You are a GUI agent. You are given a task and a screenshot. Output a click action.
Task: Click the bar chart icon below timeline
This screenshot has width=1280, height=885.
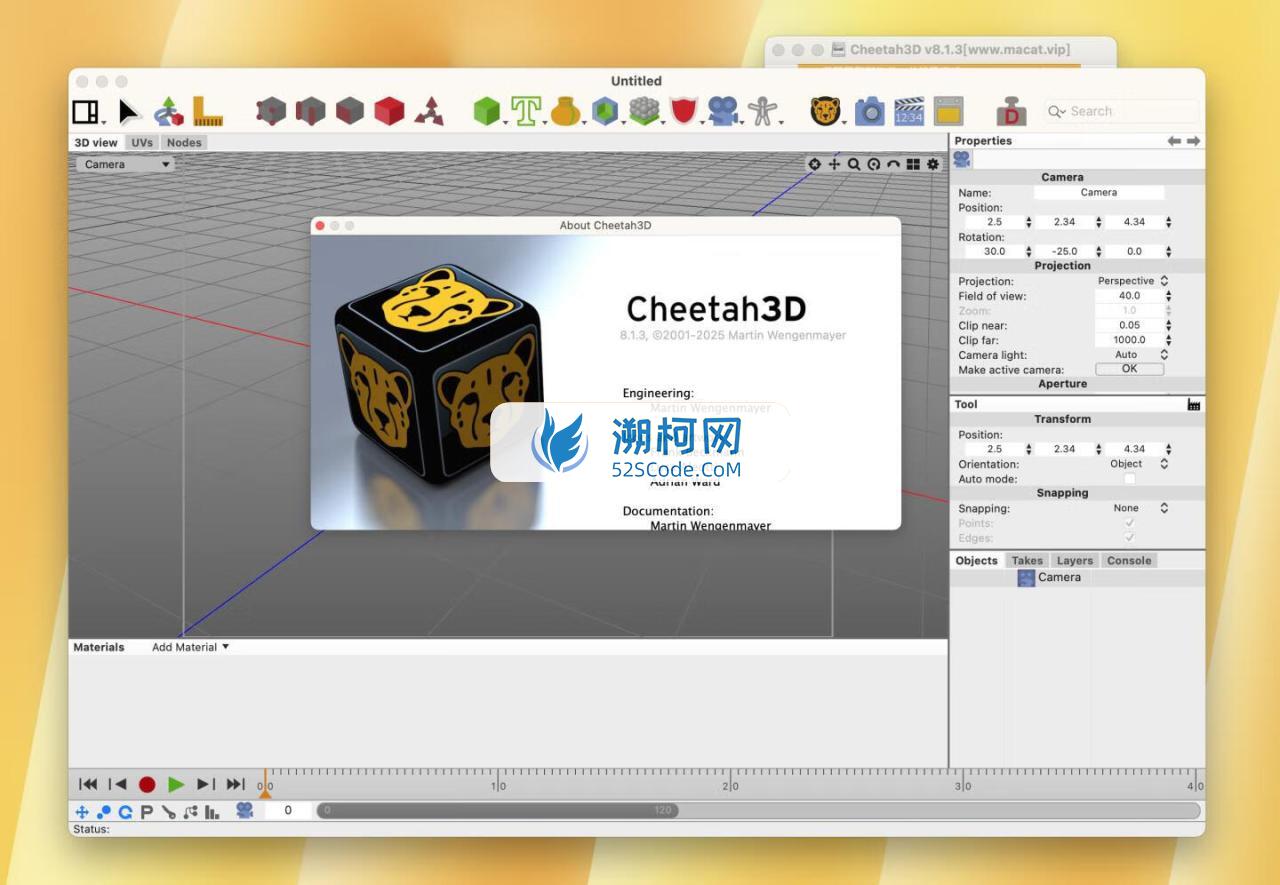point(212,812)
